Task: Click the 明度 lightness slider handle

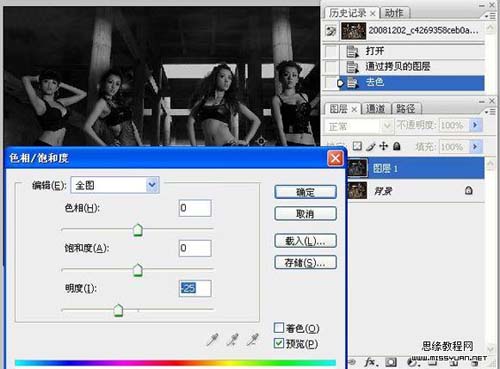Action: (x=118, y=310)
